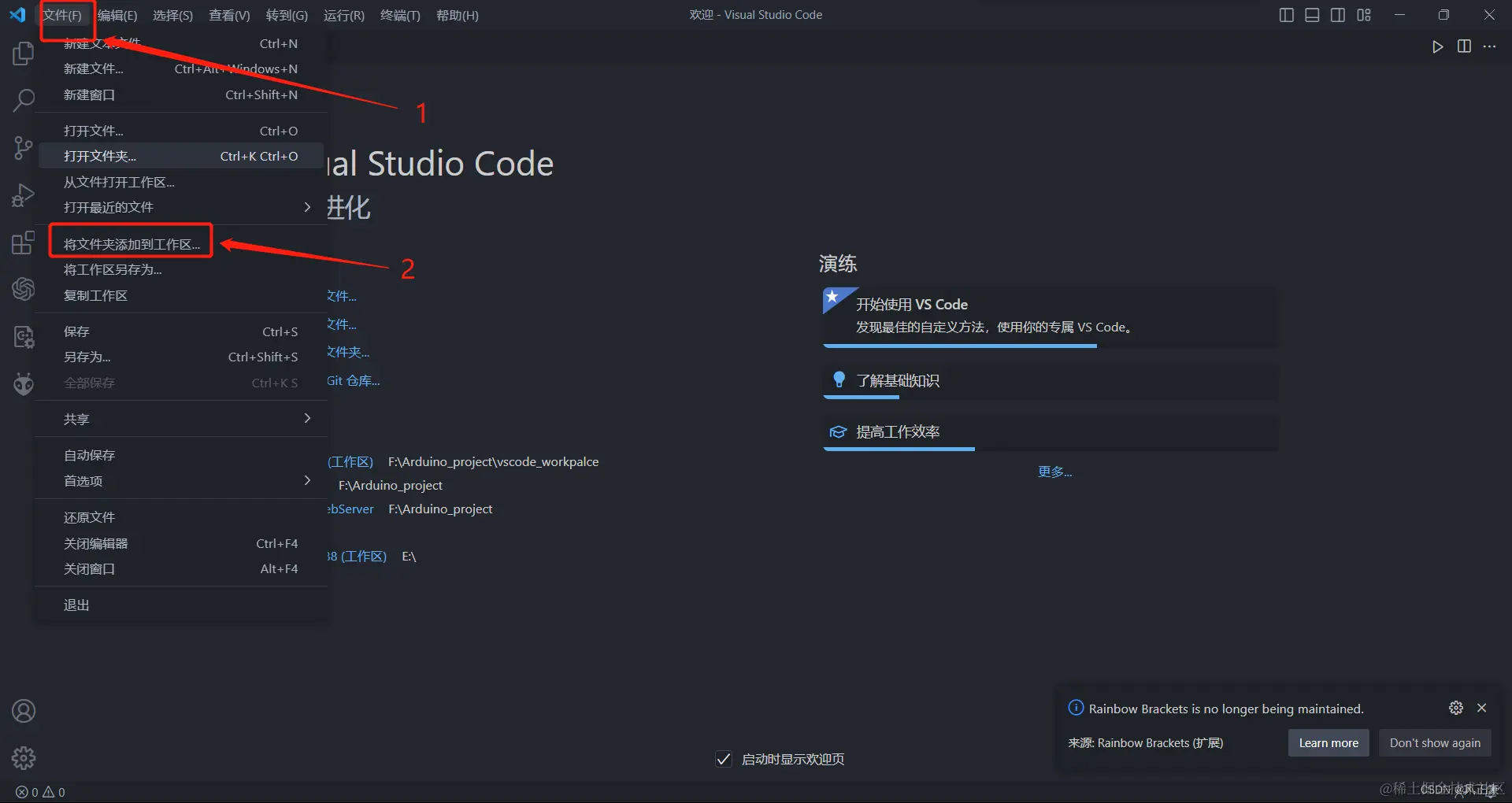
Task: Click the VS Code logo icon
Action: pos(17,15)
